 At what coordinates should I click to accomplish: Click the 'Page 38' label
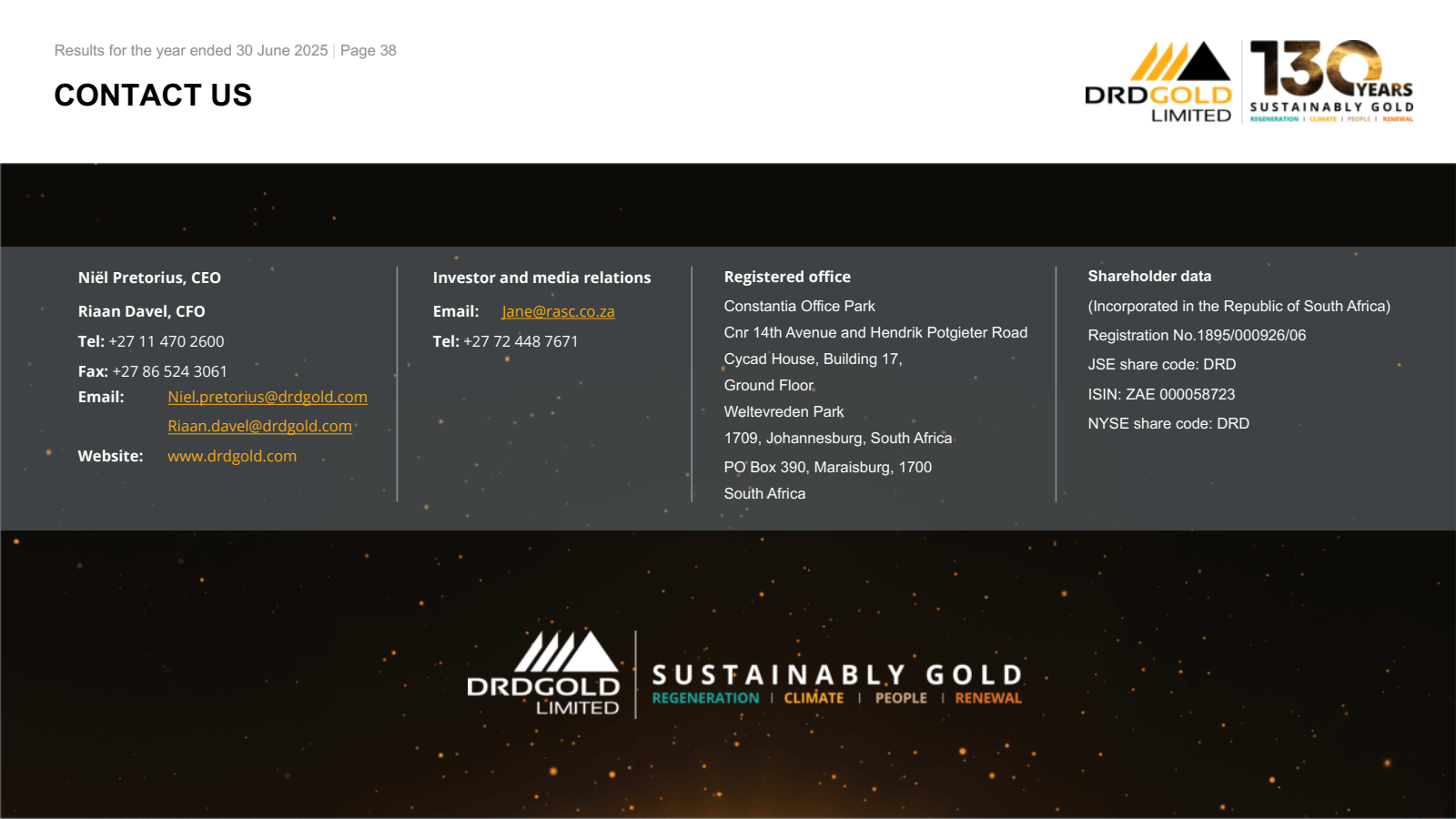click(369, 50)
